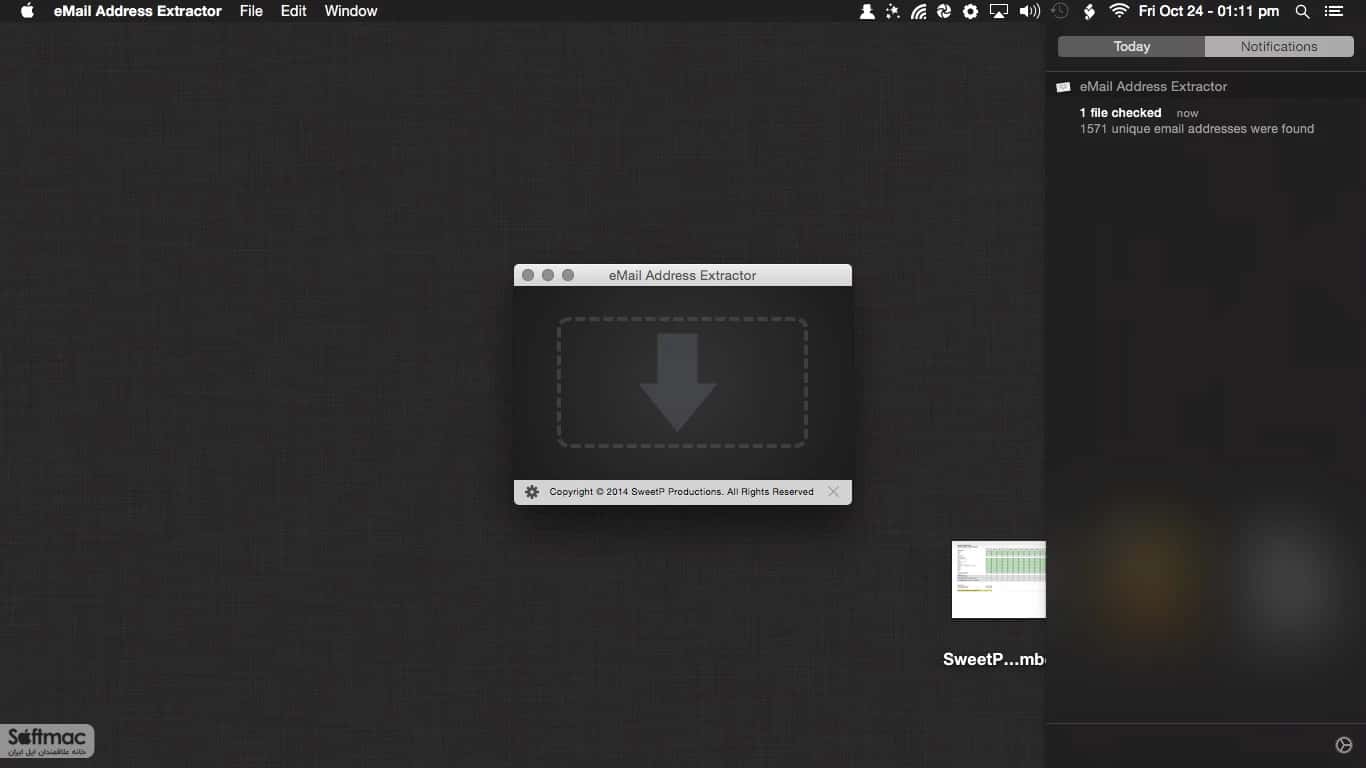This screenshot has width=1366, height=768.
Task: Open the settings gear in extractor window
Action: (x=532, y=492)
